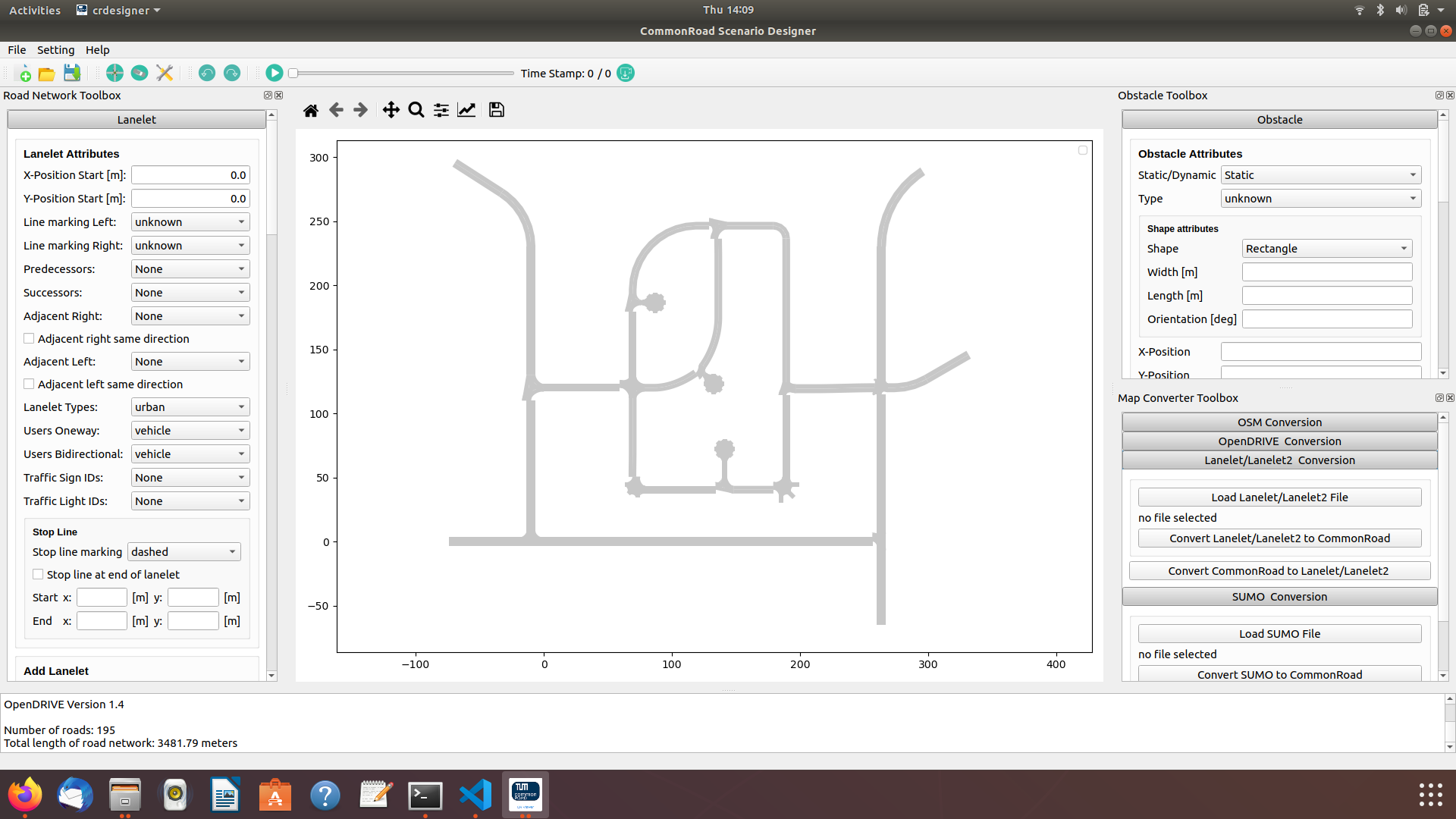Viewport: 1456px width, 819px height.
Task: Open the Lanelet Types dropdown
Action: 190,407
